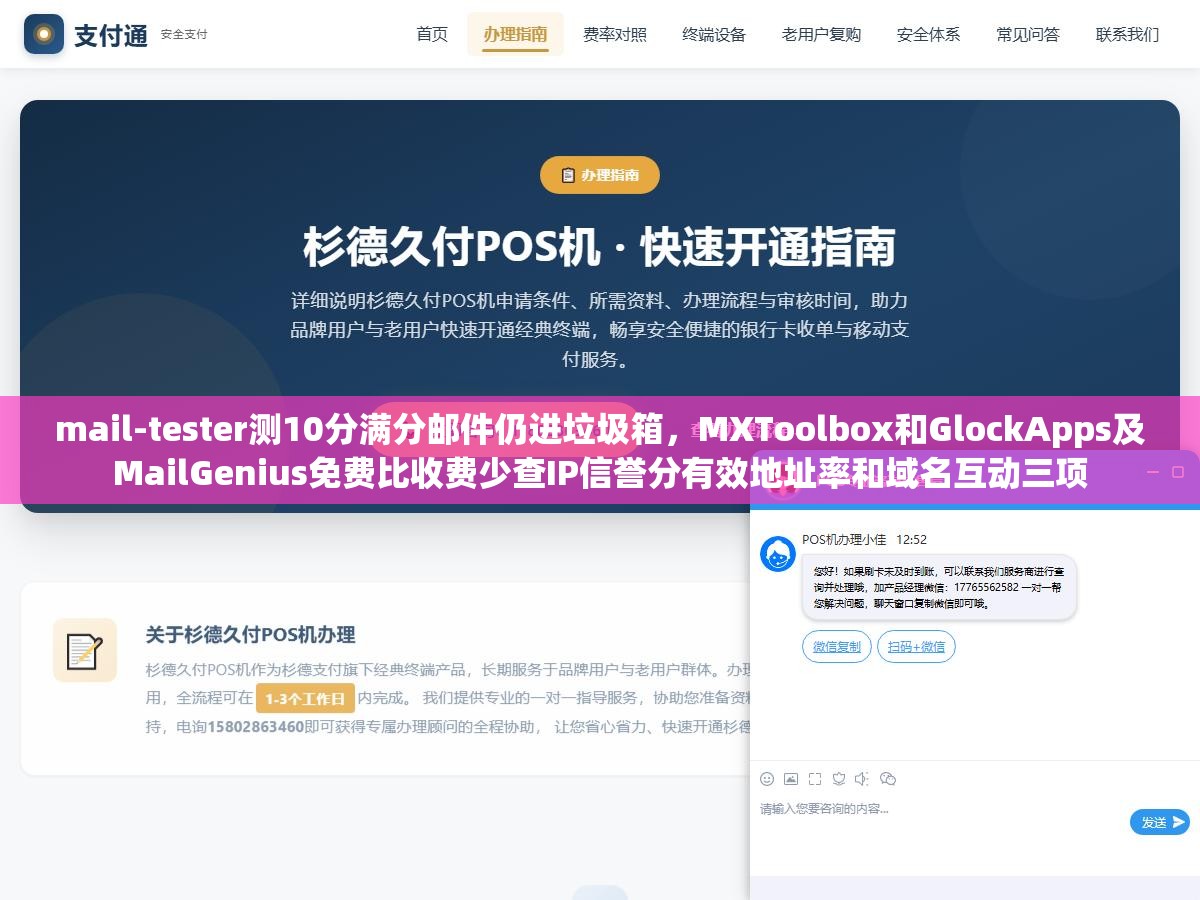The height and width of the screenshot is (900, 1200).
Task: Click the clipboard icon in the hero badge
Action: click(x=568, y=175)
